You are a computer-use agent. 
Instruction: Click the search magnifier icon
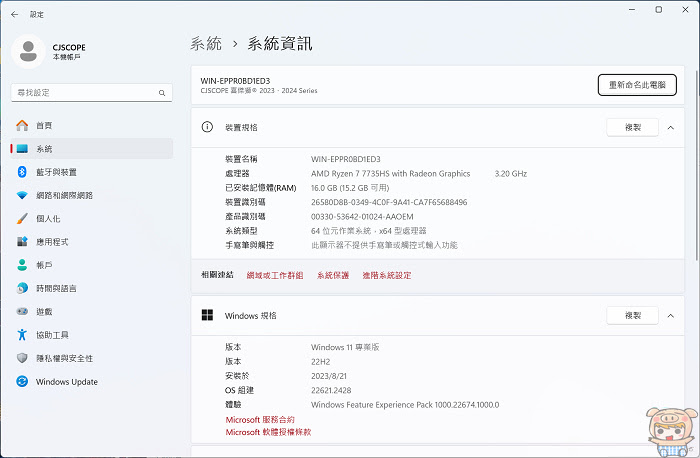click(162, 93)
